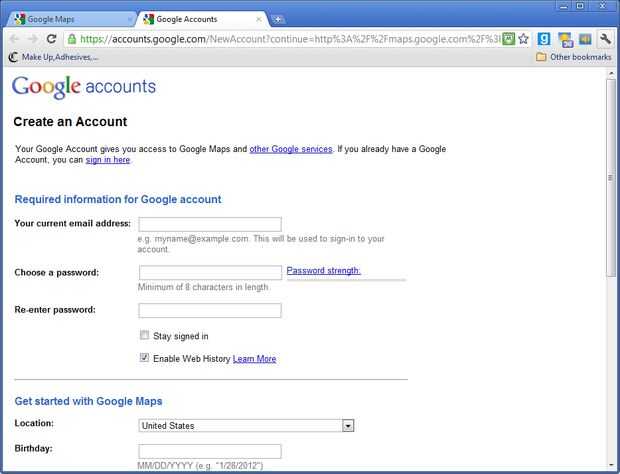Close the Google Accounts tab

[x=259, y=19]
